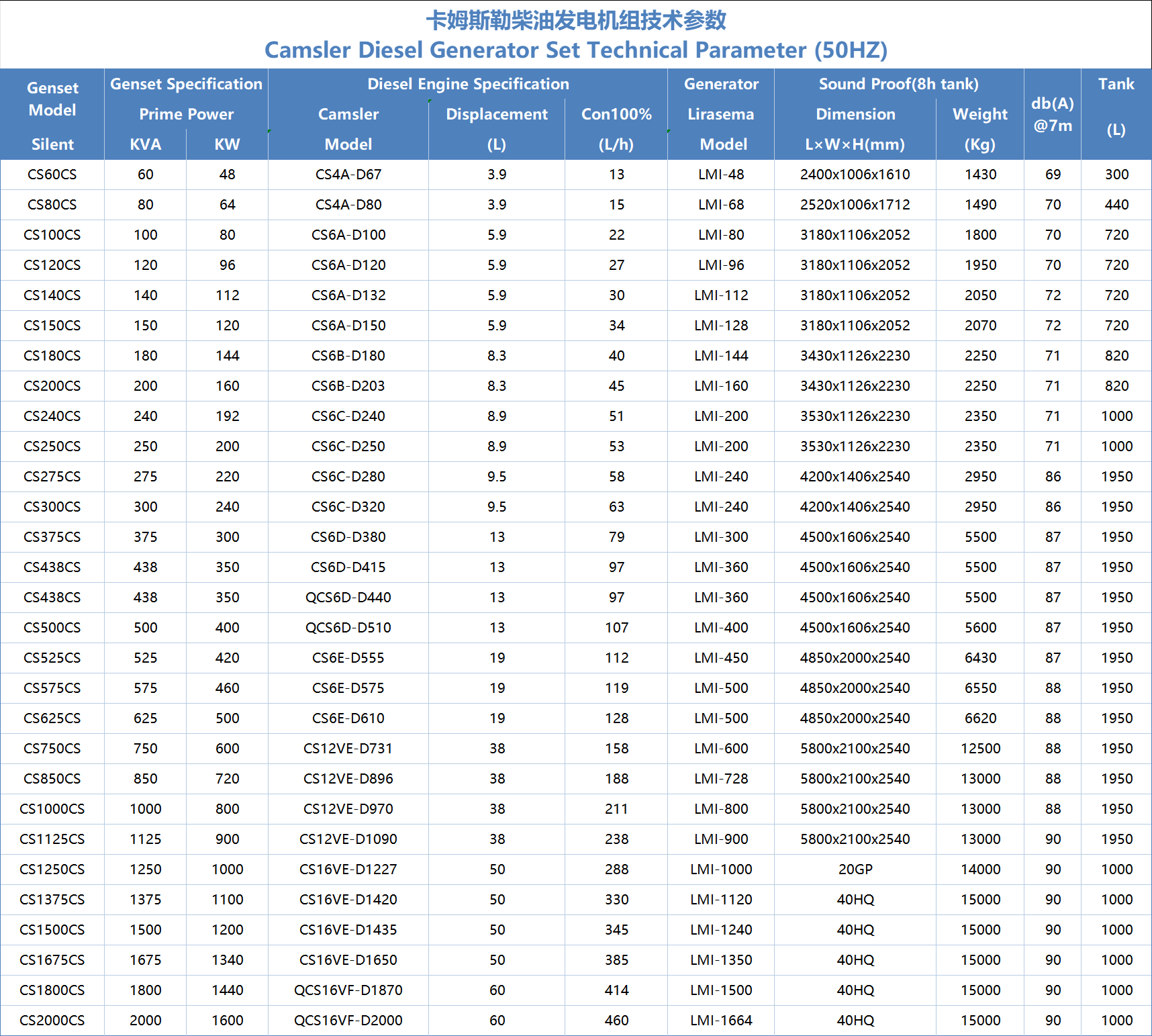Click the "Dimension" column header

[855, 114]
